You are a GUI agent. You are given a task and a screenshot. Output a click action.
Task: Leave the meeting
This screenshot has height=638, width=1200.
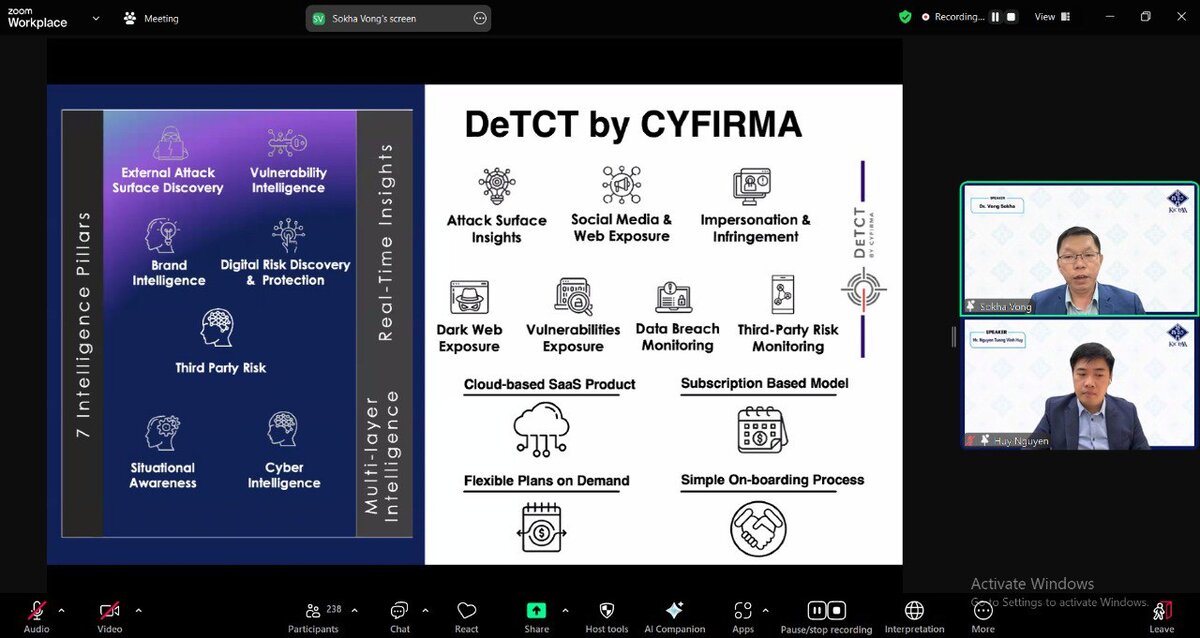click(1161, 616)
